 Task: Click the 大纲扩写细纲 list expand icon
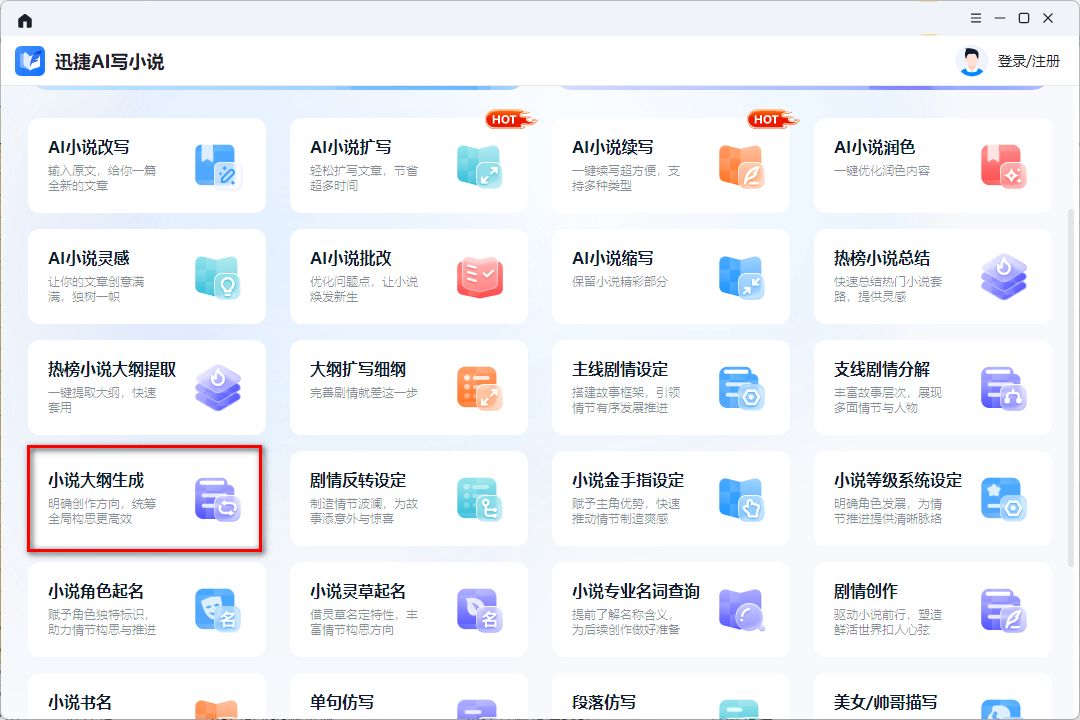point(479,387)
